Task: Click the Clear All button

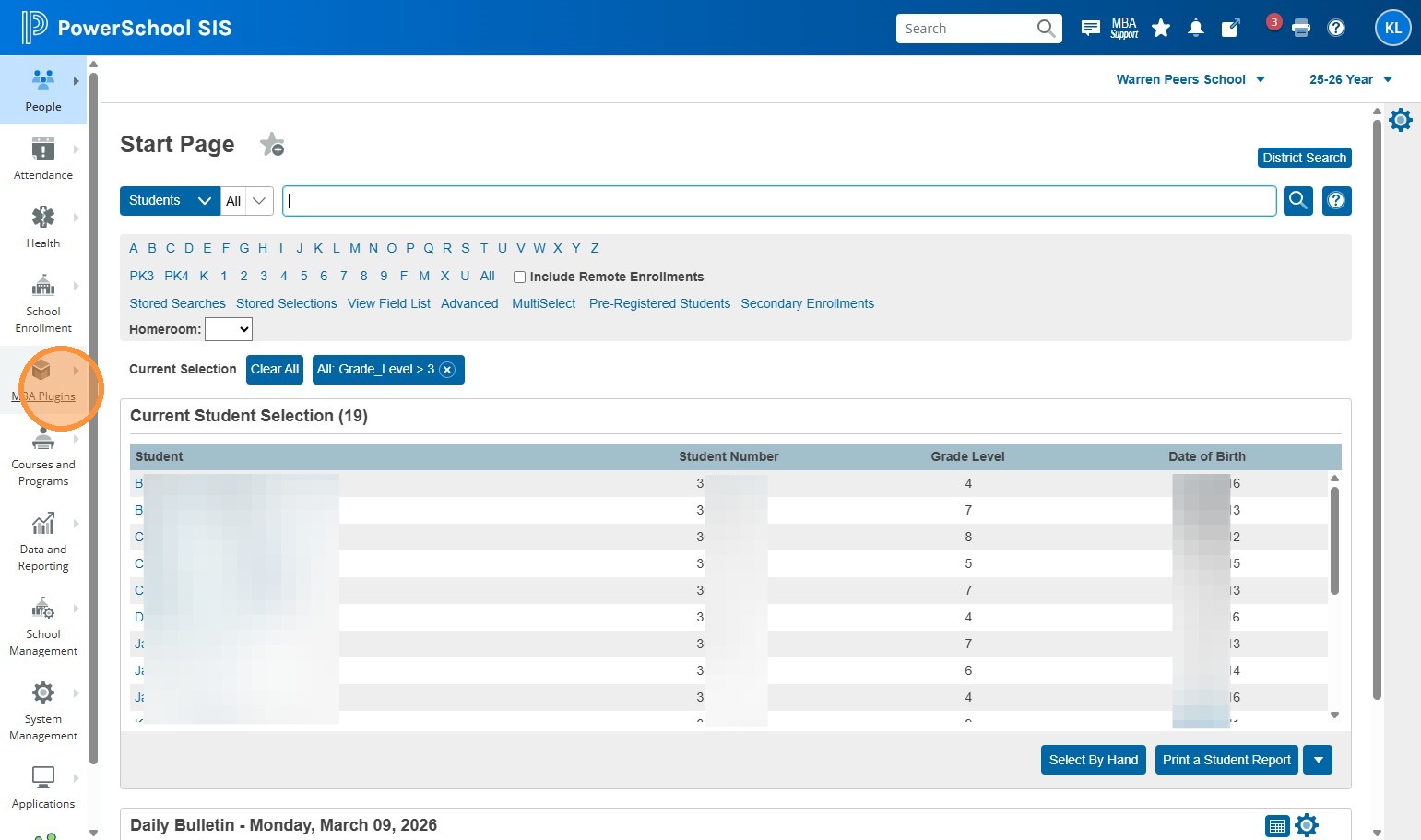Action: point(275,369)
